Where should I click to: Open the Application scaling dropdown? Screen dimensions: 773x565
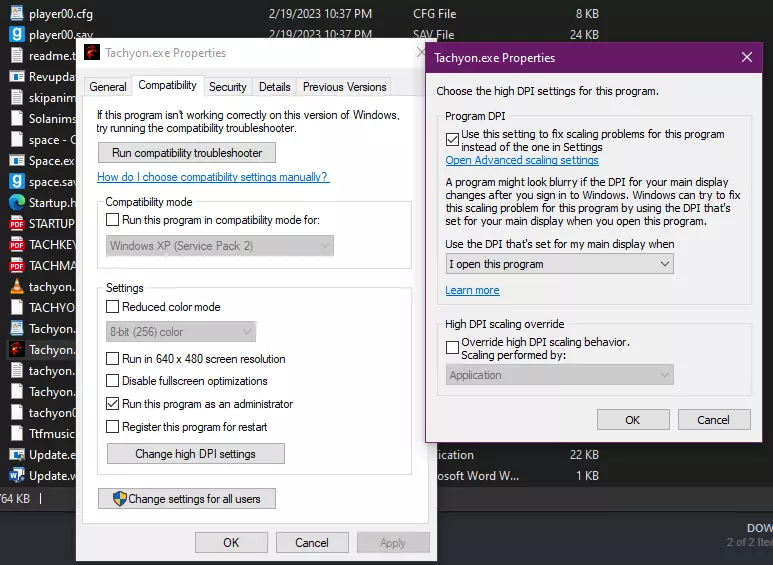point(559,375)
